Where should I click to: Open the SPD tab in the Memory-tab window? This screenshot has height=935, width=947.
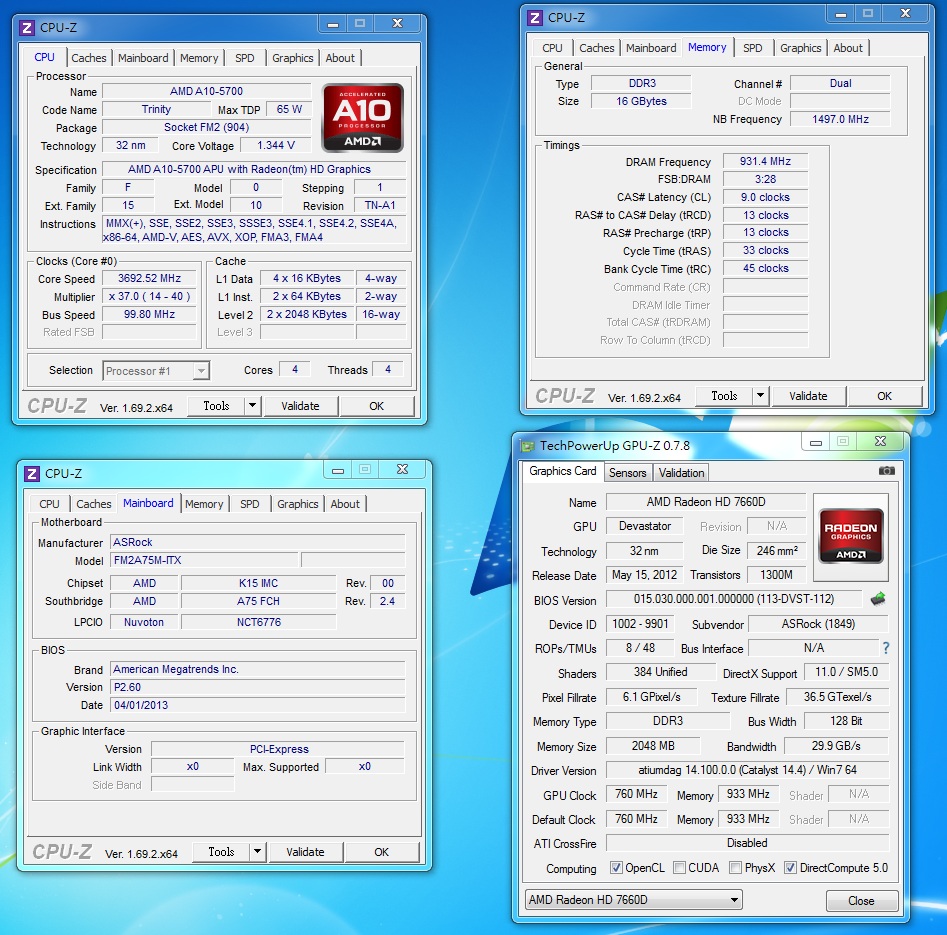pos(753,48)
